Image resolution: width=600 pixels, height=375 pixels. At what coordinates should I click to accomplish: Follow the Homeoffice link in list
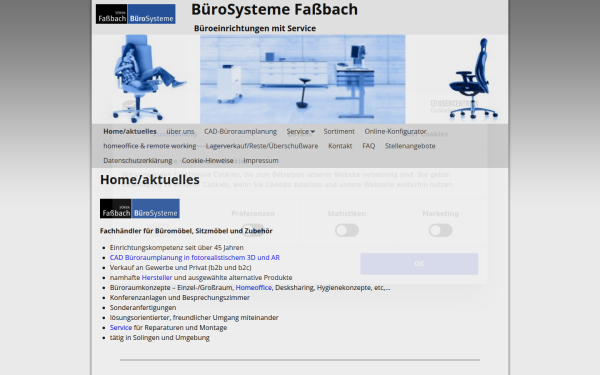click(253, 287)
